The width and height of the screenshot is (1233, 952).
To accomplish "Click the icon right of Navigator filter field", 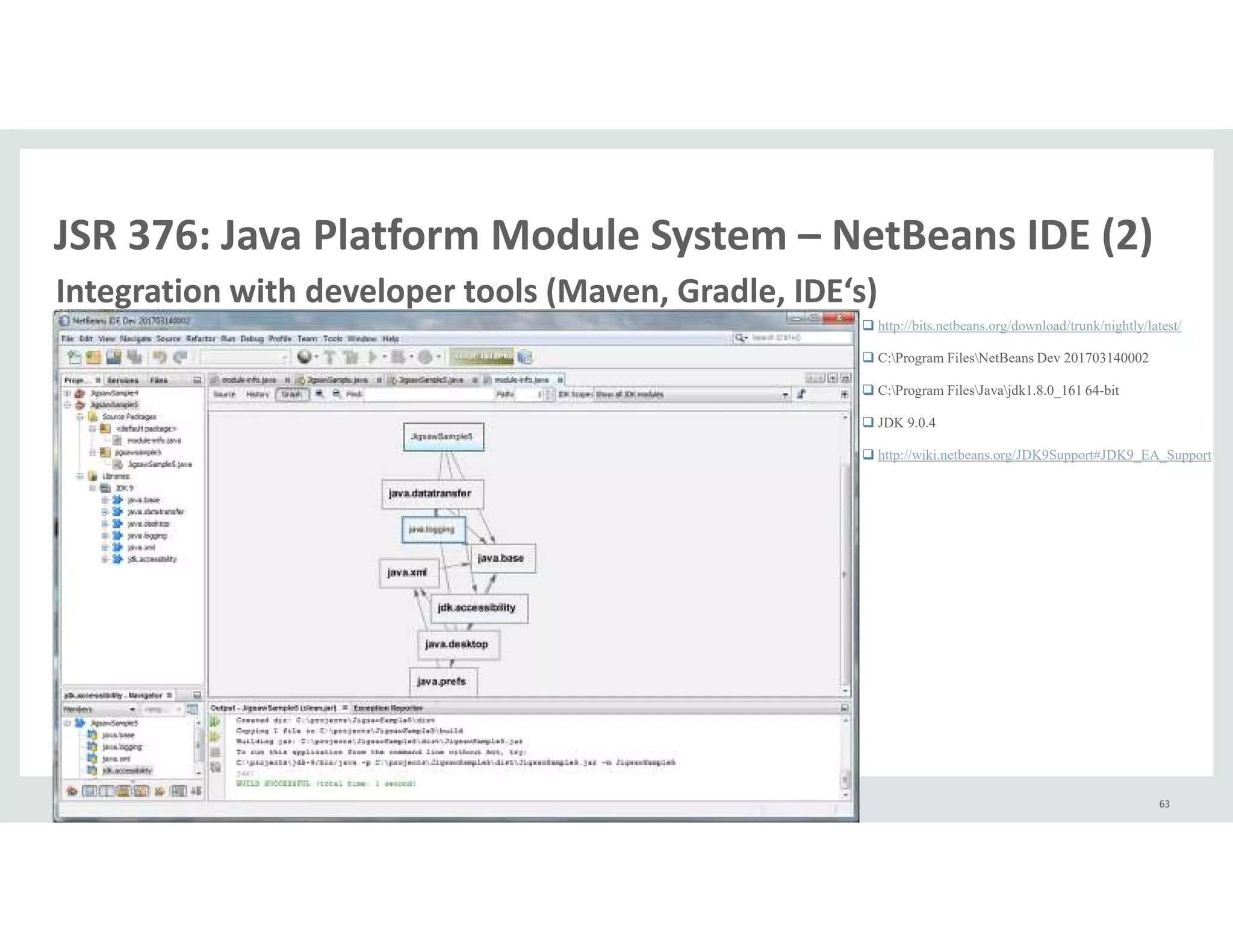I will [193, 710].
